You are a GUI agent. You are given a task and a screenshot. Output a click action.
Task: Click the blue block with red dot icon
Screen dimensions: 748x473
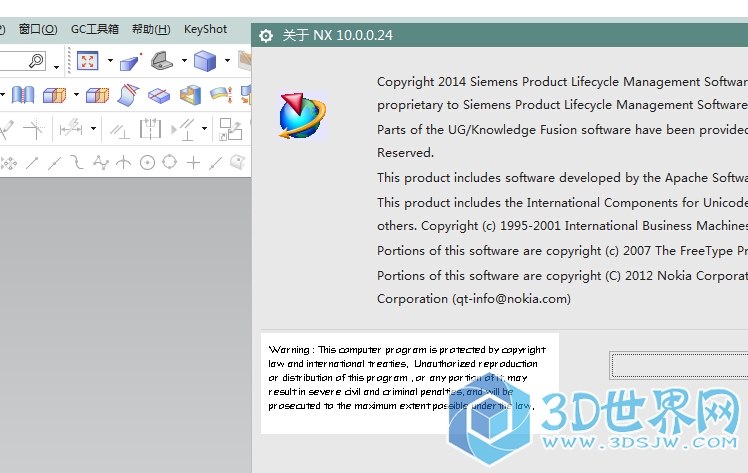pos(130,62)
